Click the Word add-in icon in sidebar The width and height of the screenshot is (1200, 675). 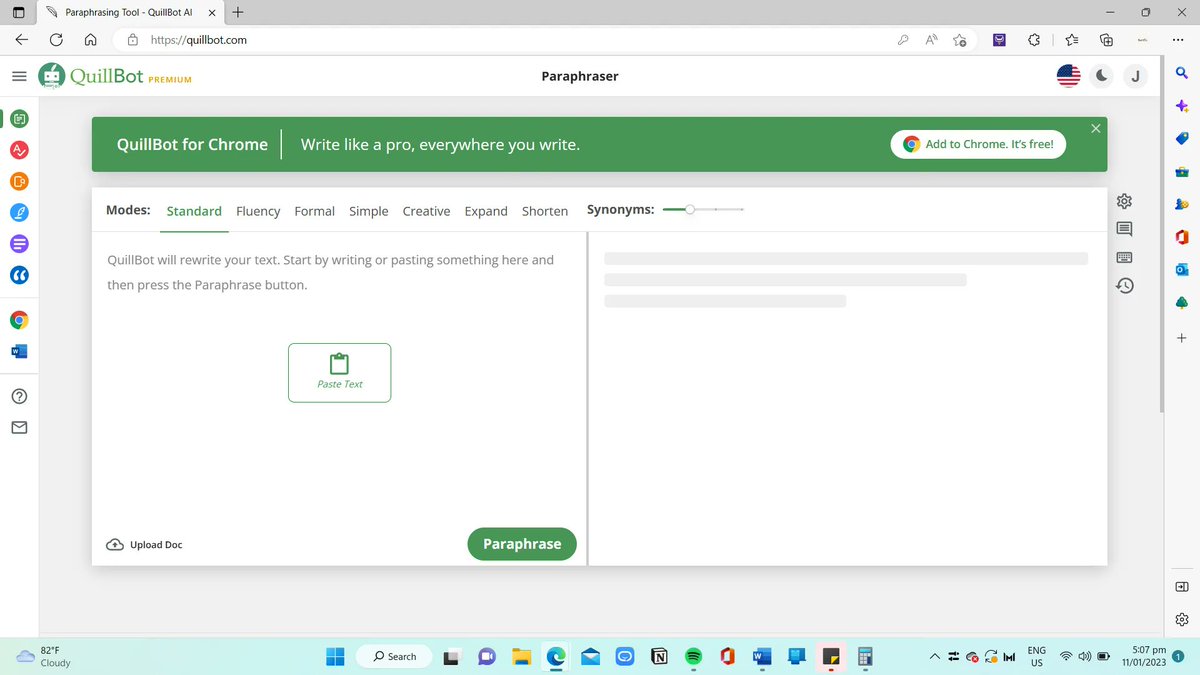click(x=20, y=351)
